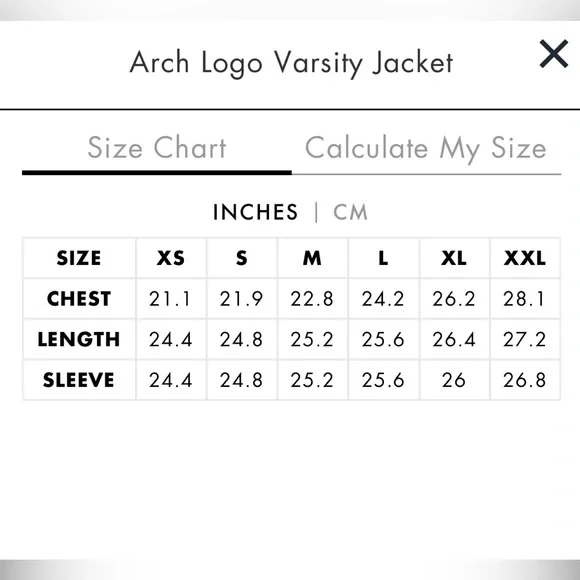Click the S size column header
The image size is (580, 580).
click(242, 258)
